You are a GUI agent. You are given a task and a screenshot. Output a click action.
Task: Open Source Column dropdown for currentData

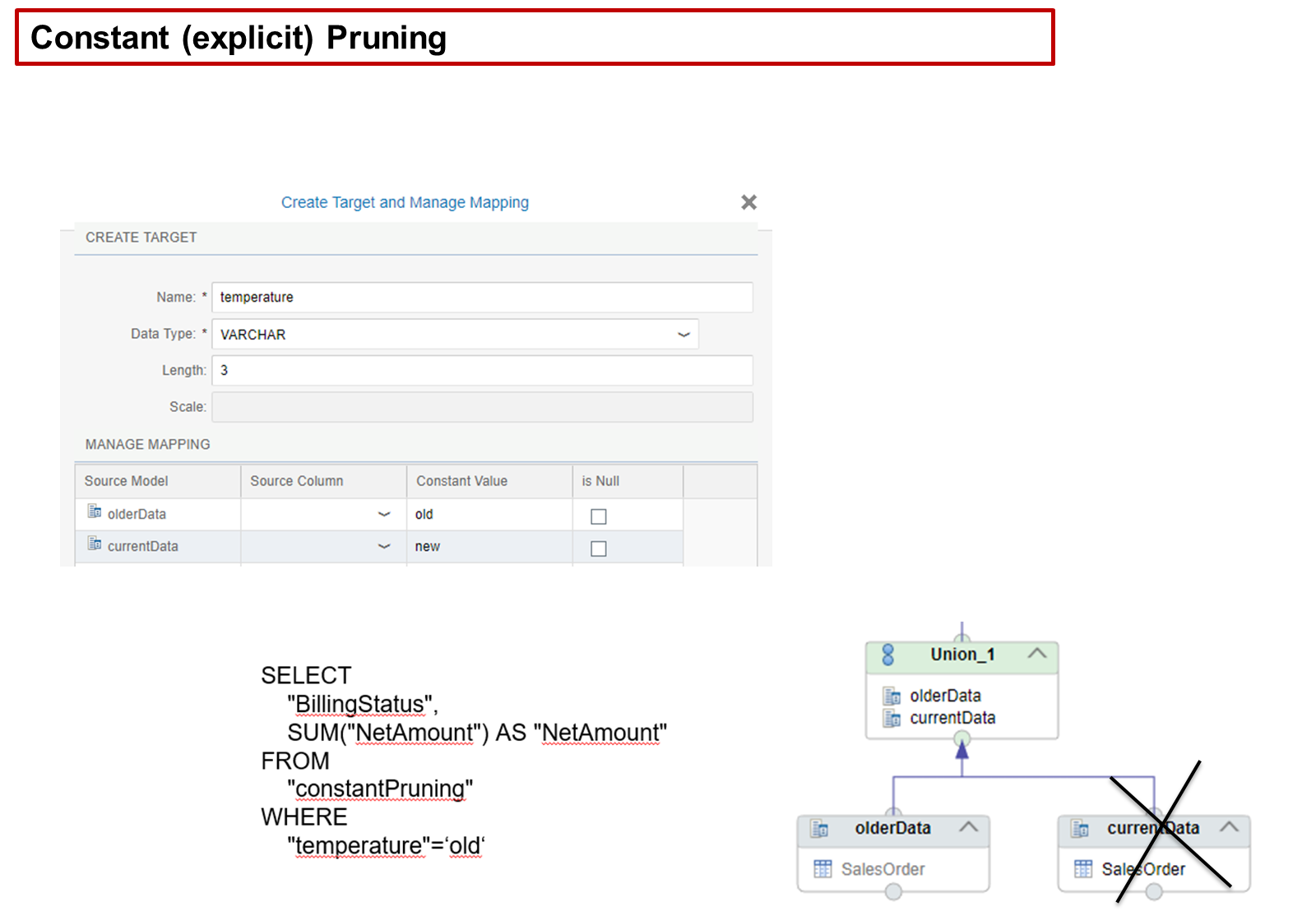click(x=384, y=547)
